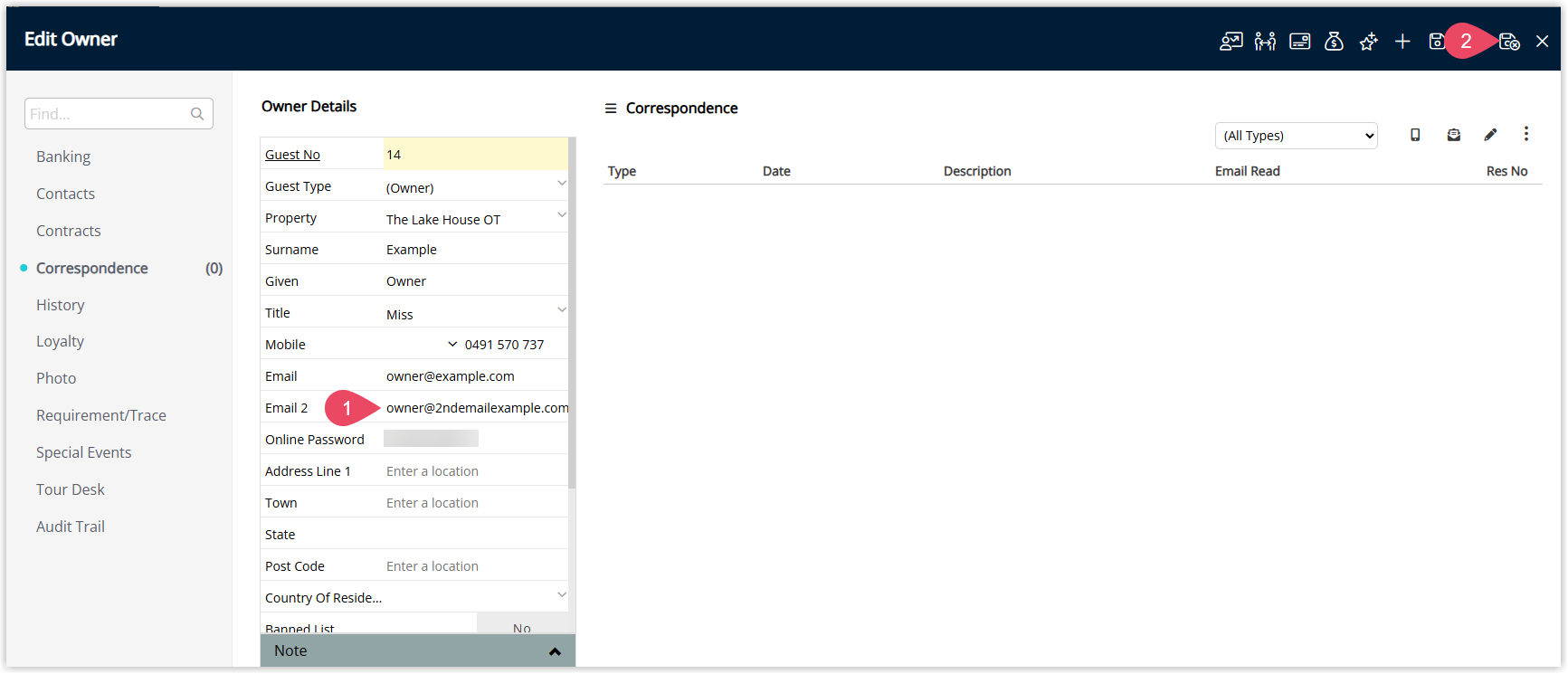Click the Town location field
Screen dimensions: 1568x674
tap(475, 503)
